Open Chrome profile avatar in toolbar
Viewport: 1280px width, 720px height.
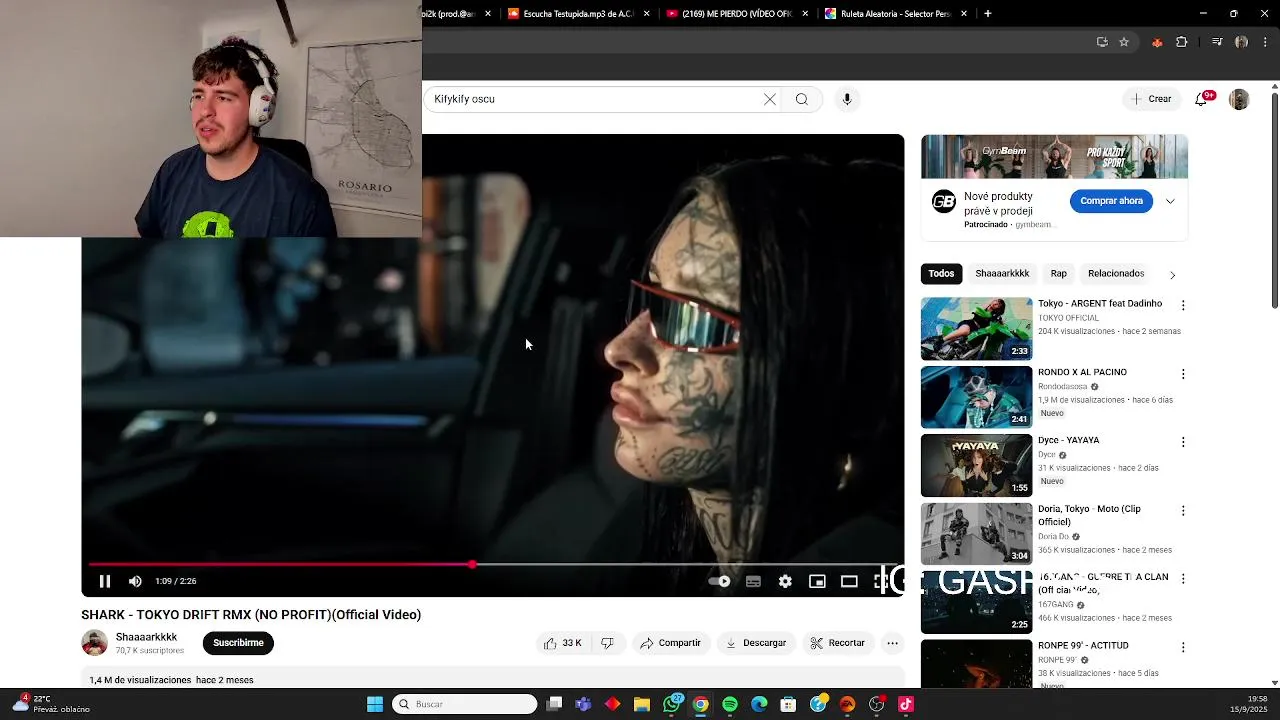tap(1241, 42)
